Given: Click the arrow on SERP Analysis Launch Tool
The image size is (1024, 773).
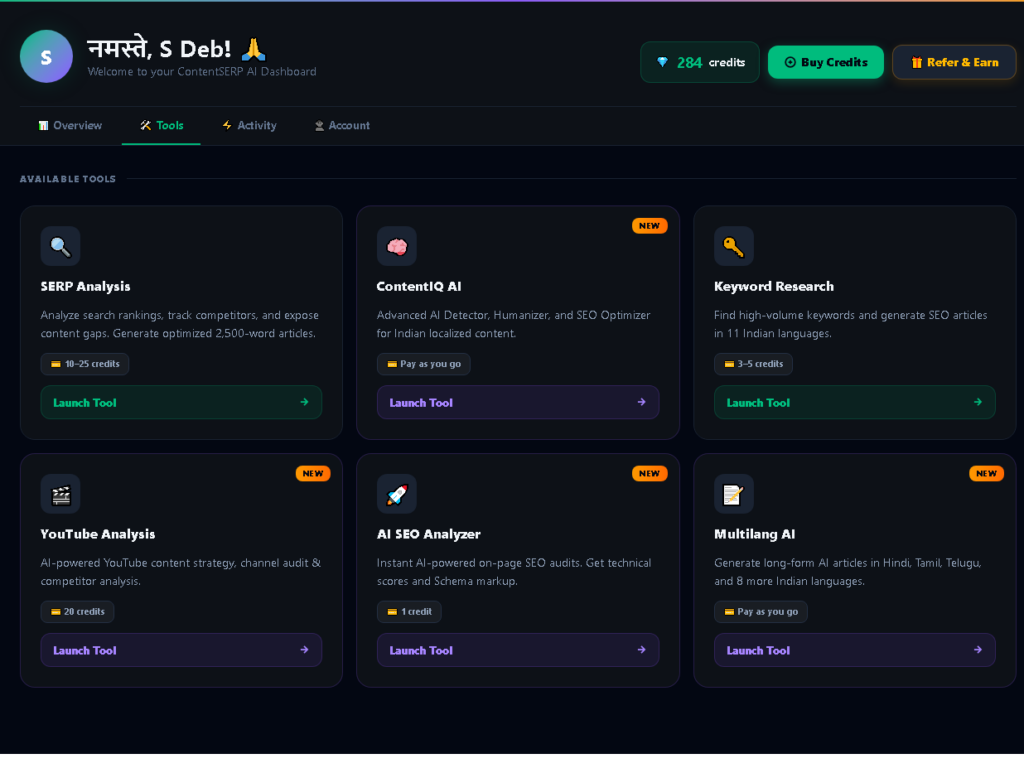Looking at the screenshot, I should tap(304, 402).
